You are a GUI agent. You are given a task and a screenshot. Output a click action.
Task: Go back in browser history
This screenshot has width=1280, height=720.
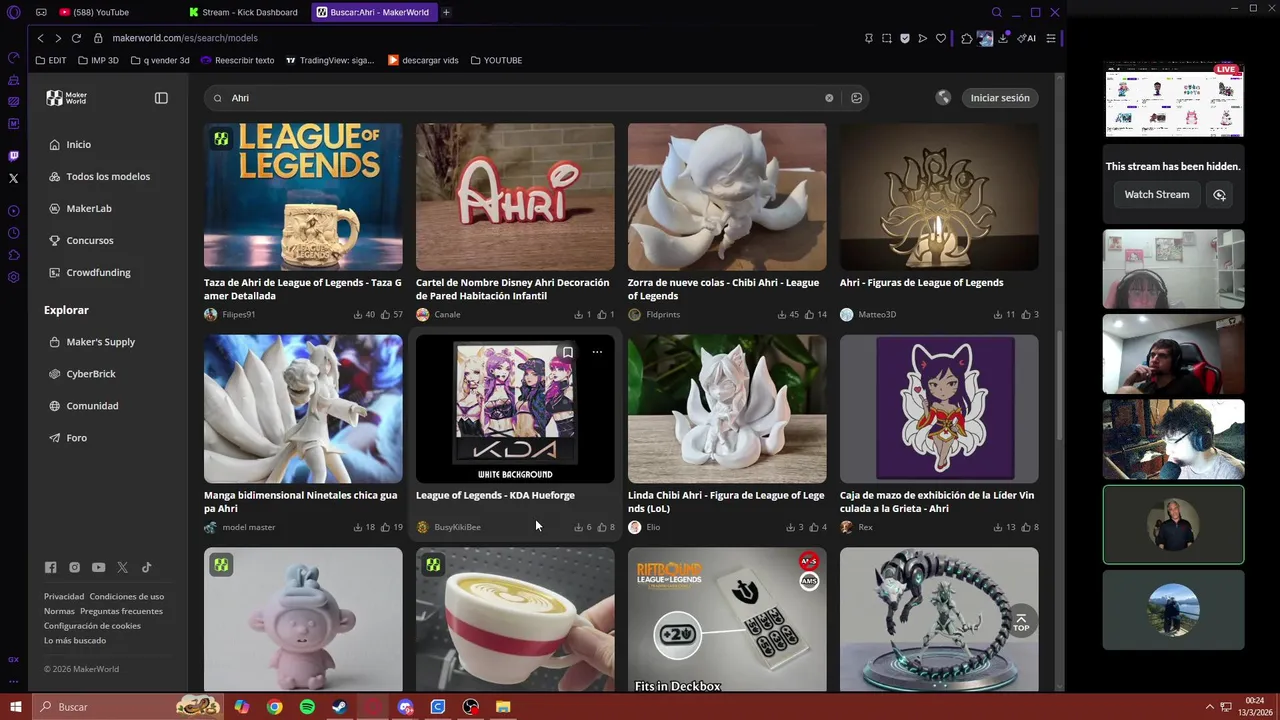click(x=40, y=38)
